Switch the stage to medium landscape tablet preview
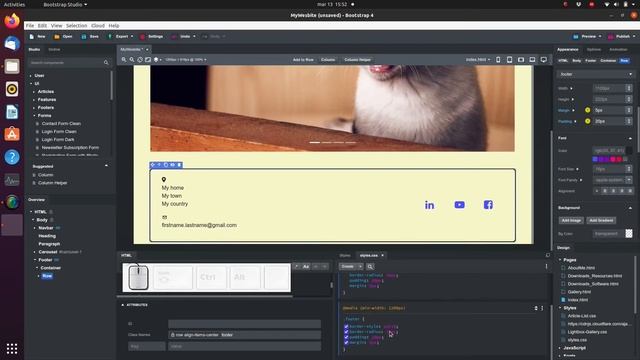 point(521,60)
